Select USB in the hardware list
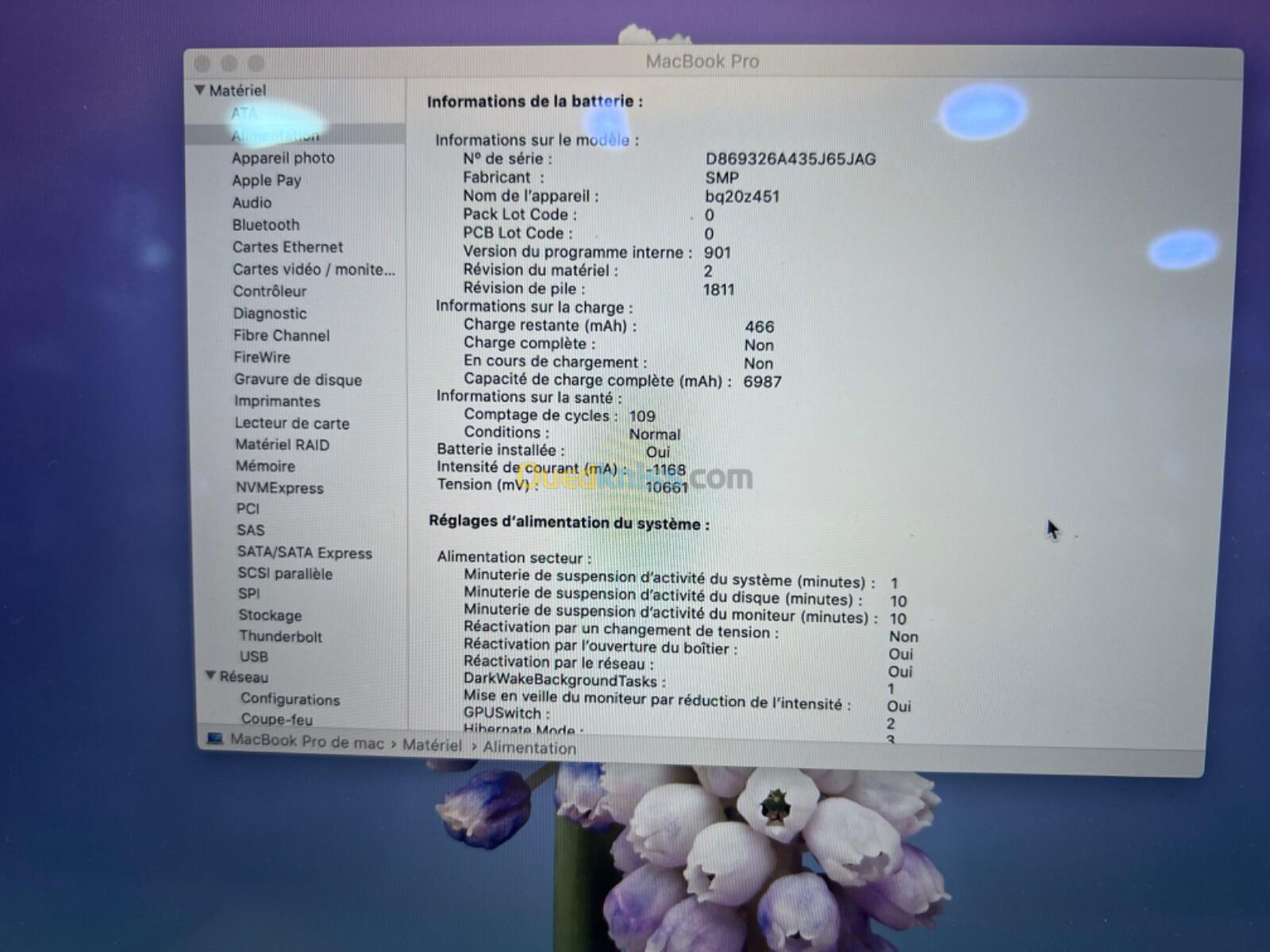The width and height of the screenshot is (1270, 952). coord(254,657)
